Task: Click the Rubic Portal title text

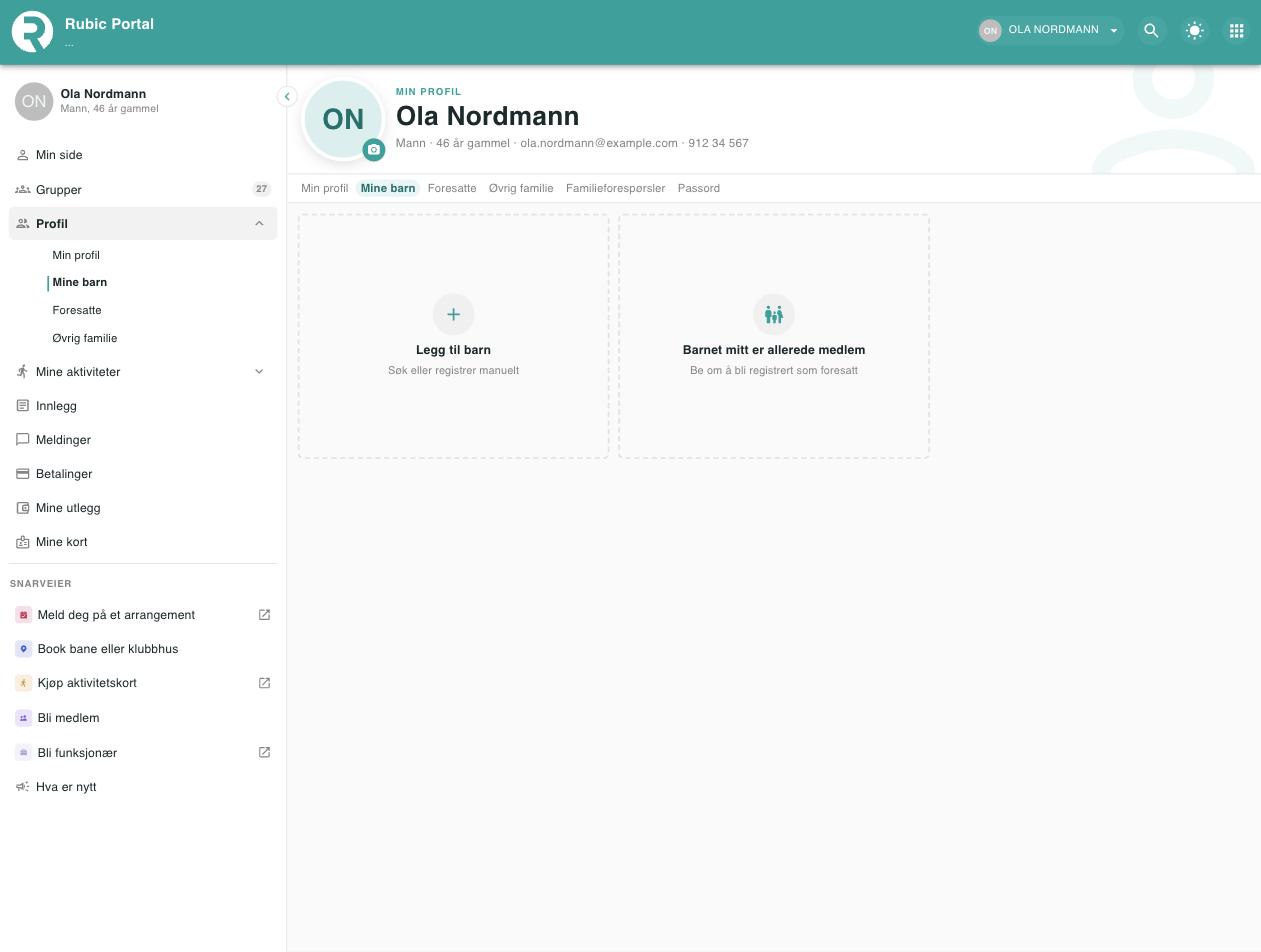Action: tap(109, 24)
